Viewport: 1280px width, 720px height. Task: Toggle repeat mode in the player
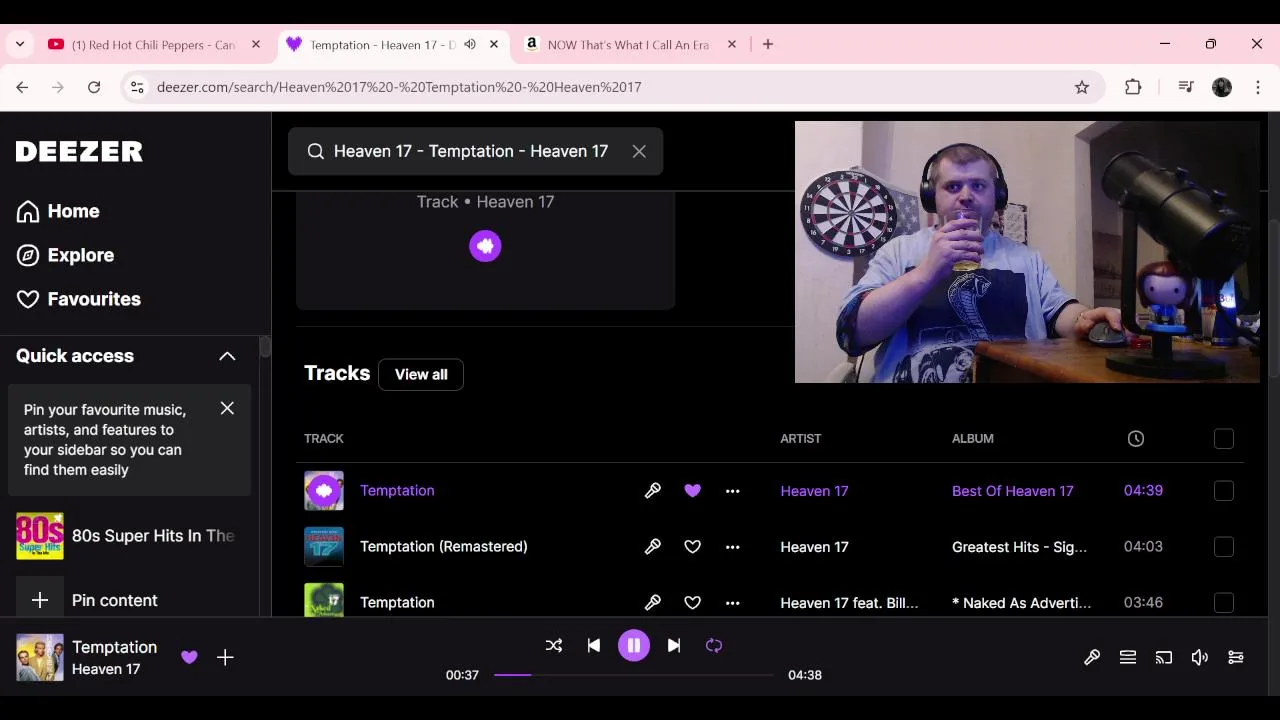pos(714,646)
